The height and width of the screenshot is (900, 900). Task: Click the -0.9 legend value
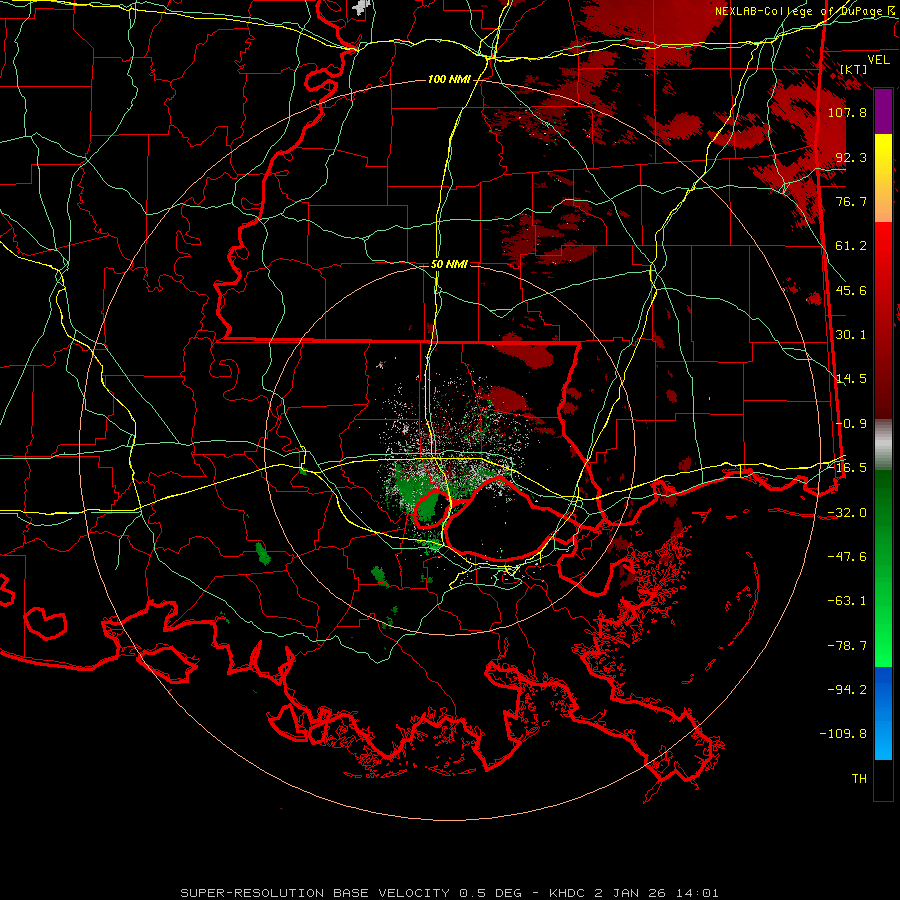pyautogui.click(x=851, y=424)
